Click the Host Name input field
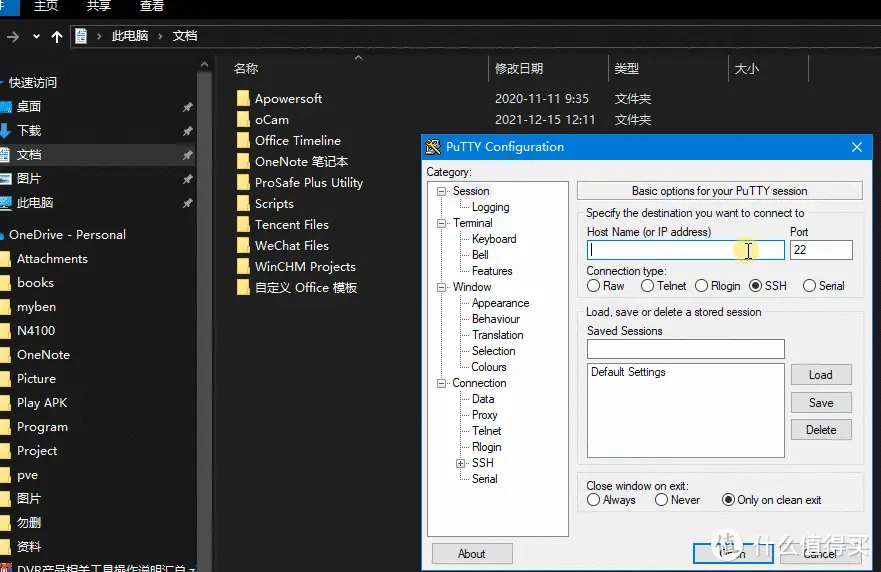This screenshot has width=881, height=572. coord(685,250)
